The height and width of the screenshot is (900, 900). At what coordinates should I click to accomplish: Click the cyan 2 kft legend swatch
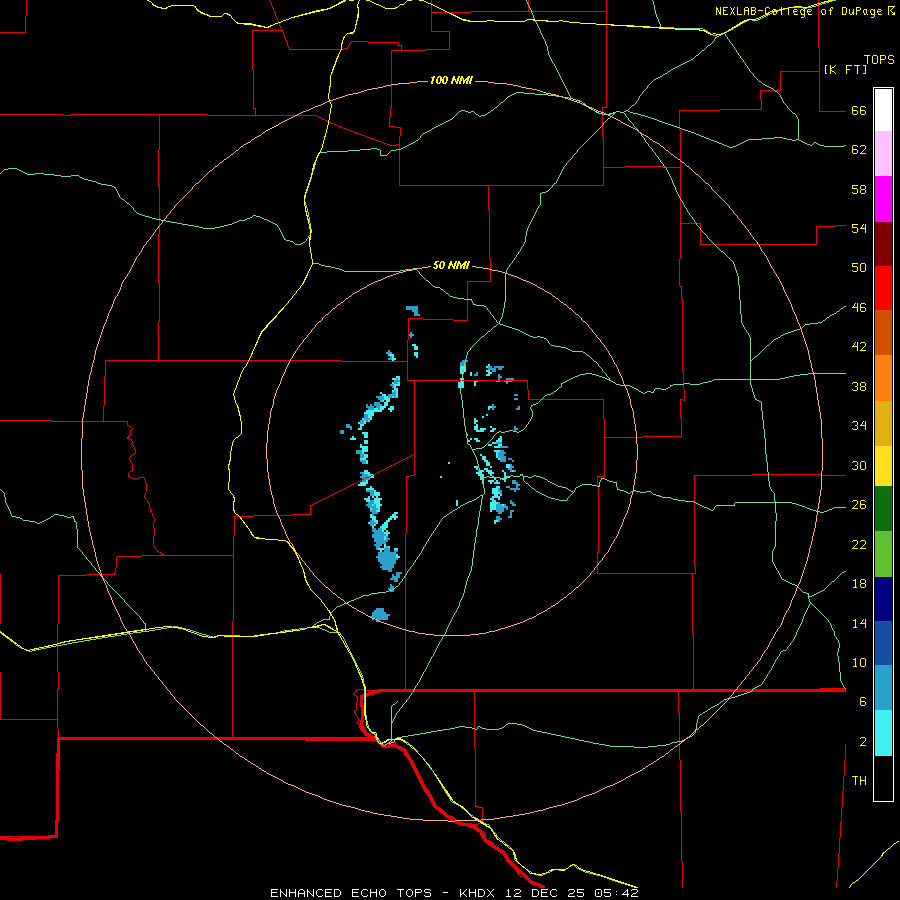coord(883,733)
